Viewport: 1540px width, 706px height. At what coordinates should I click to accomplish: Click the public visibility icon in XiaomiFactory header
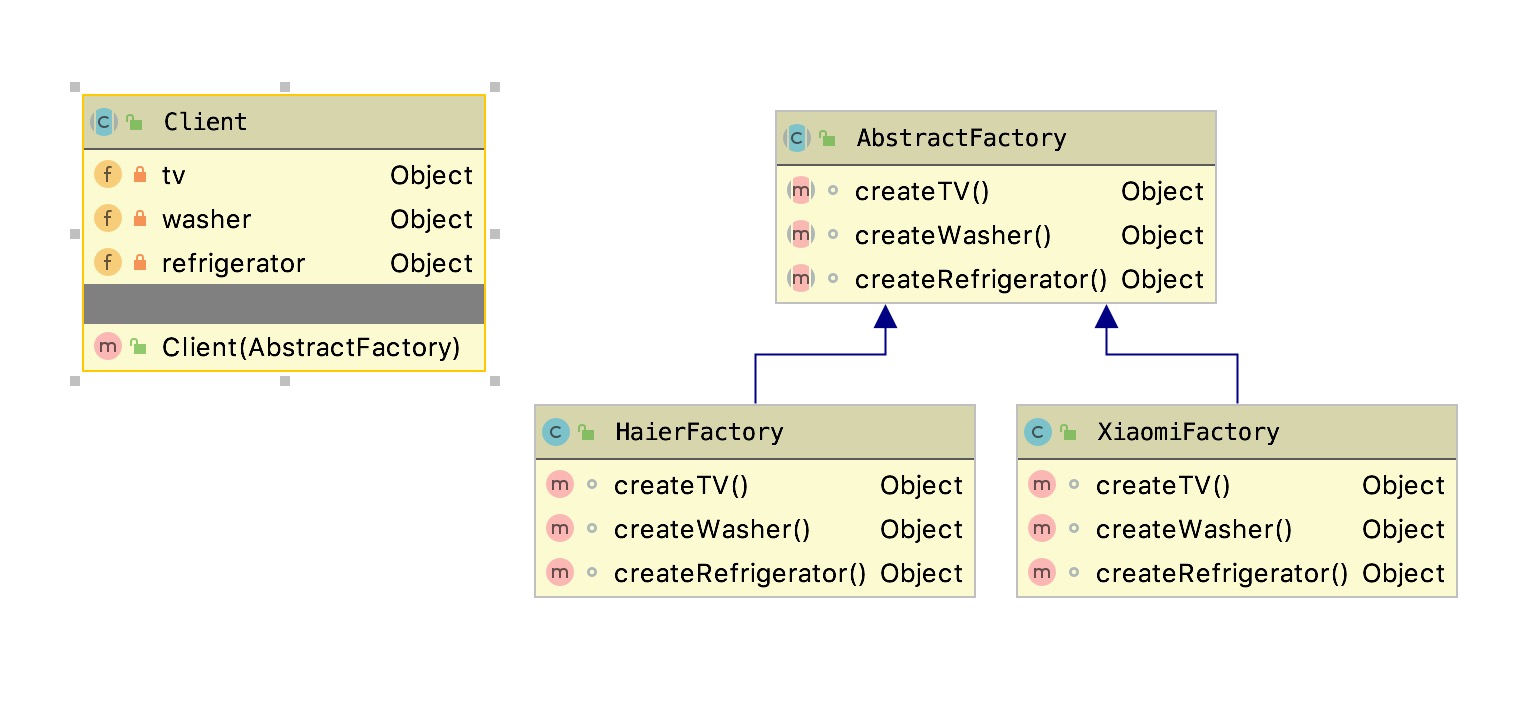pyautogui.click(x=1068, y=433)
